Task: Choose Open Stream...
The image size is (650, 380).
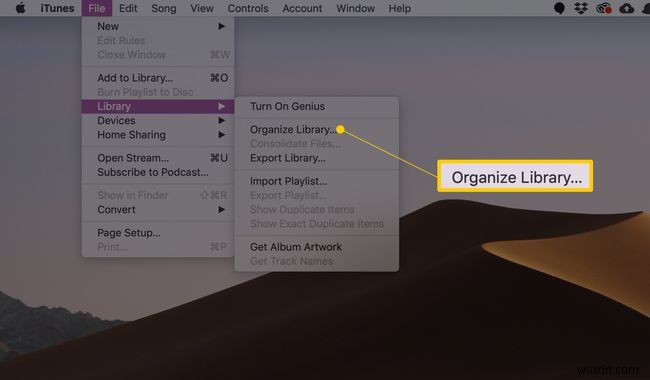Action: pos(158,158)
